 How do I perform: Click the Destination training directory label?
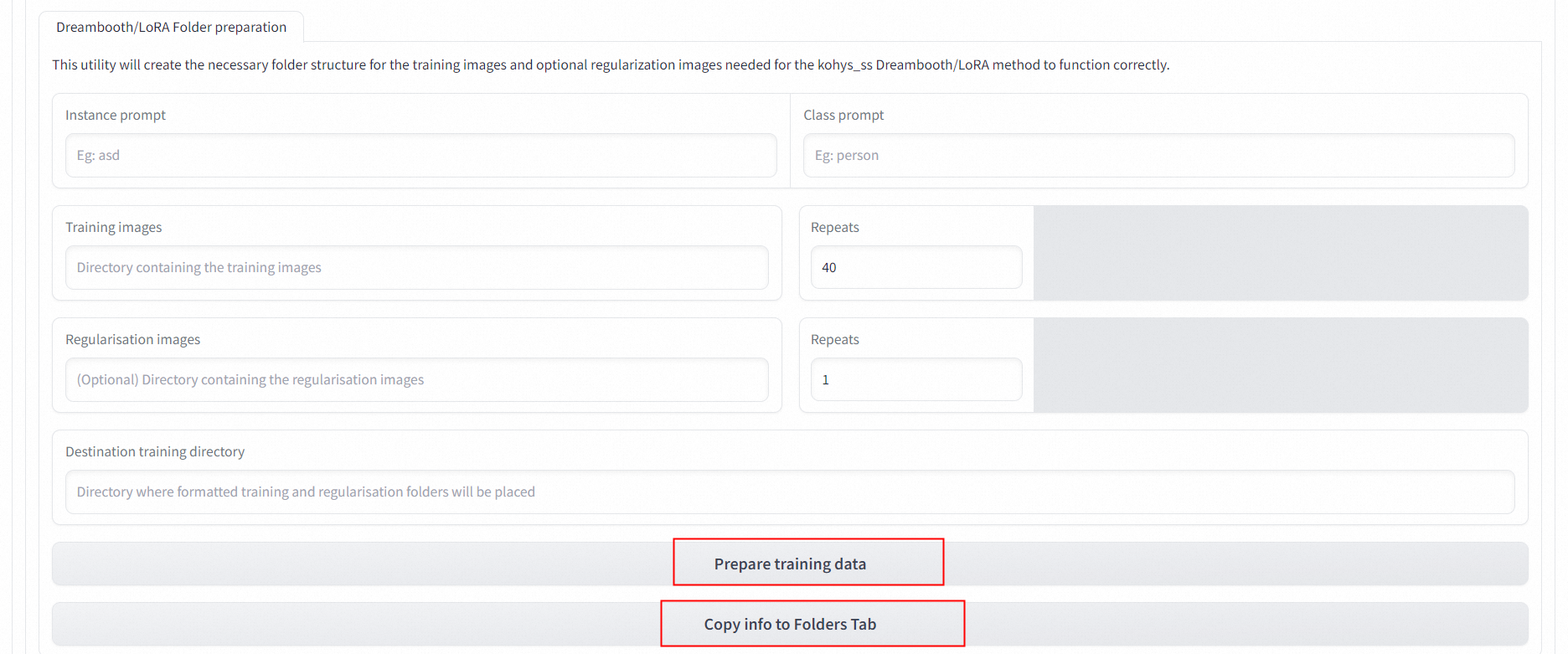(155, 451)
